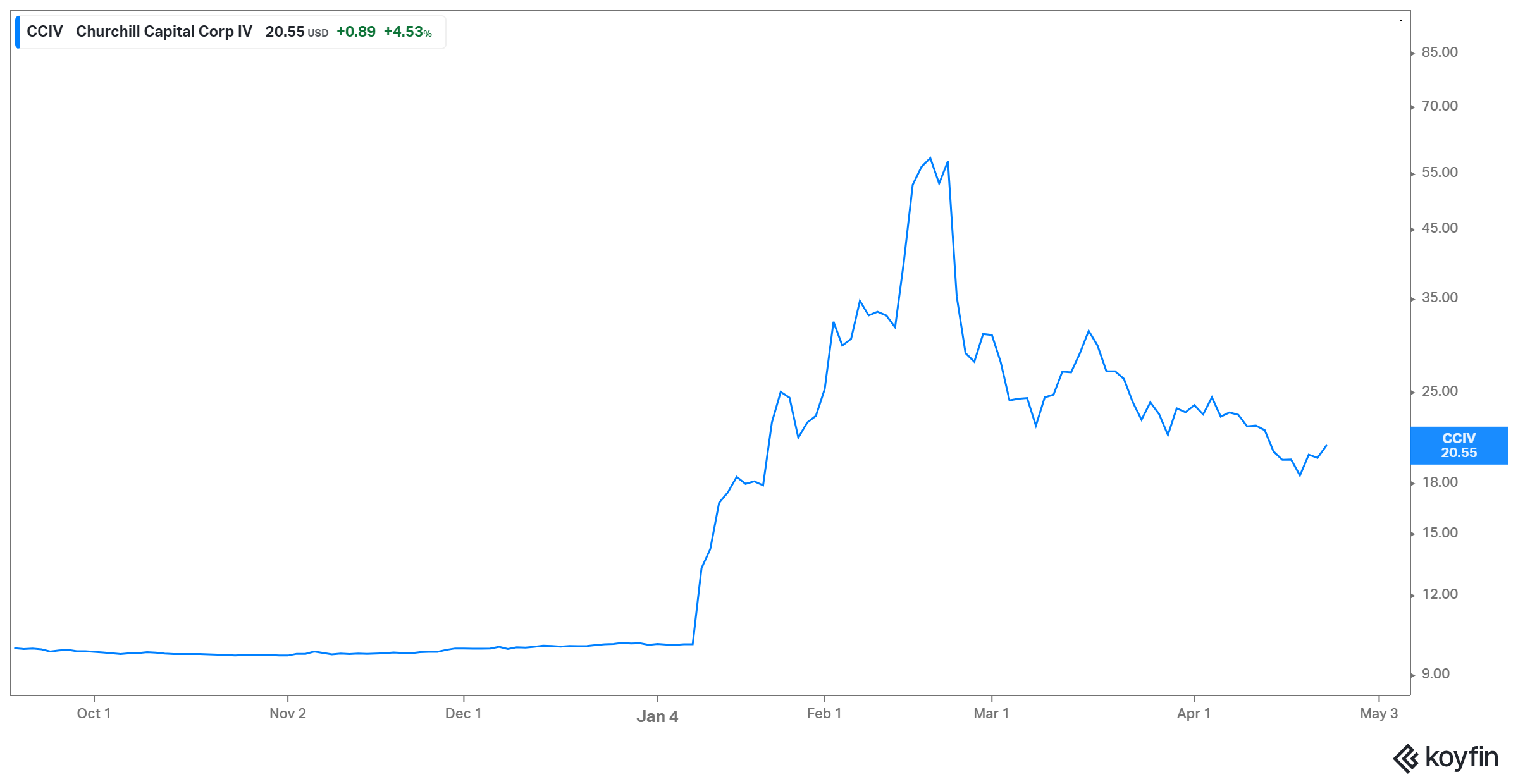Click the Mar 1 date axis label
The width and height of the screenshot is (1518, 784).
click(x=991, y=713)
